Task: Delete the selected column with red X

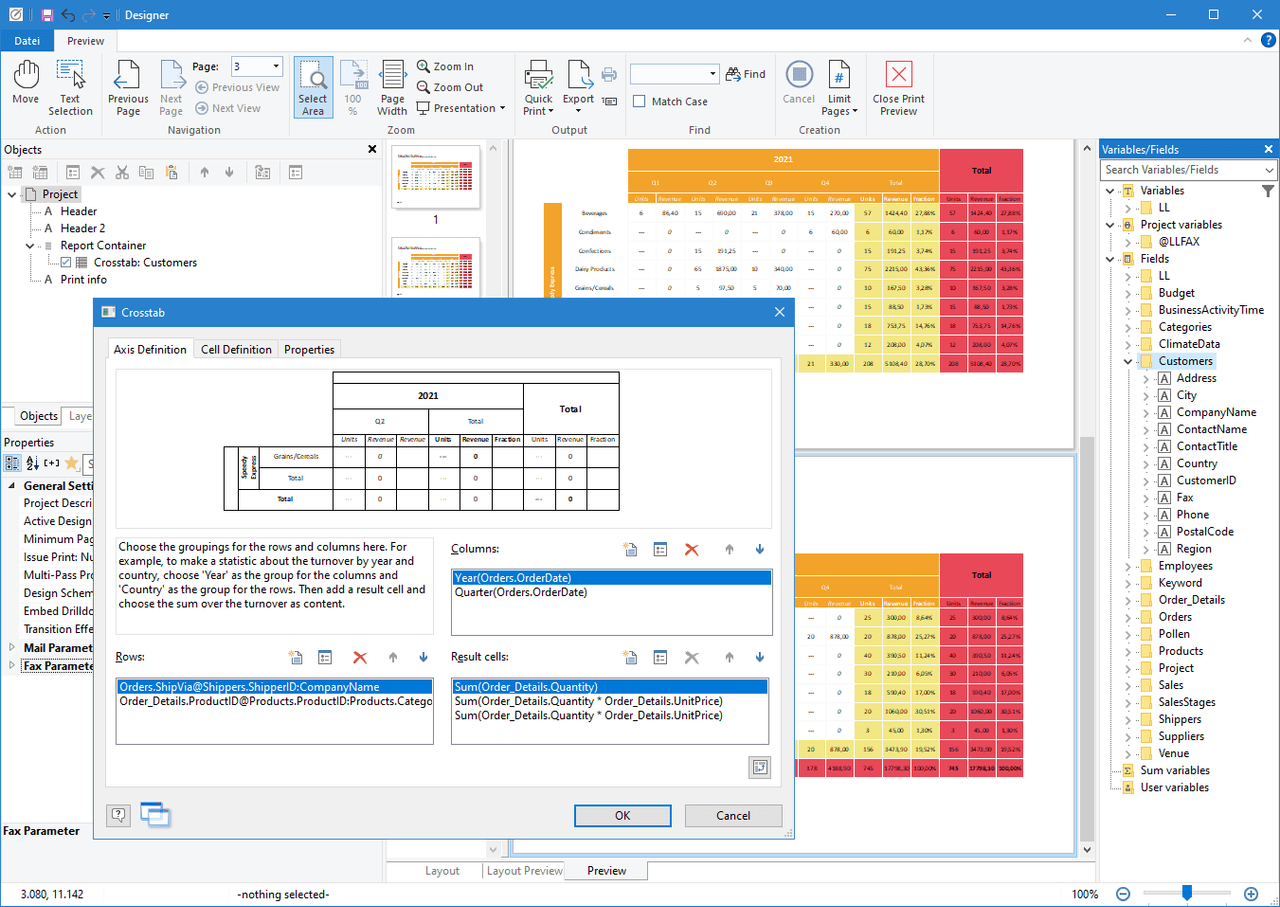Action: (x=691, y=549)
